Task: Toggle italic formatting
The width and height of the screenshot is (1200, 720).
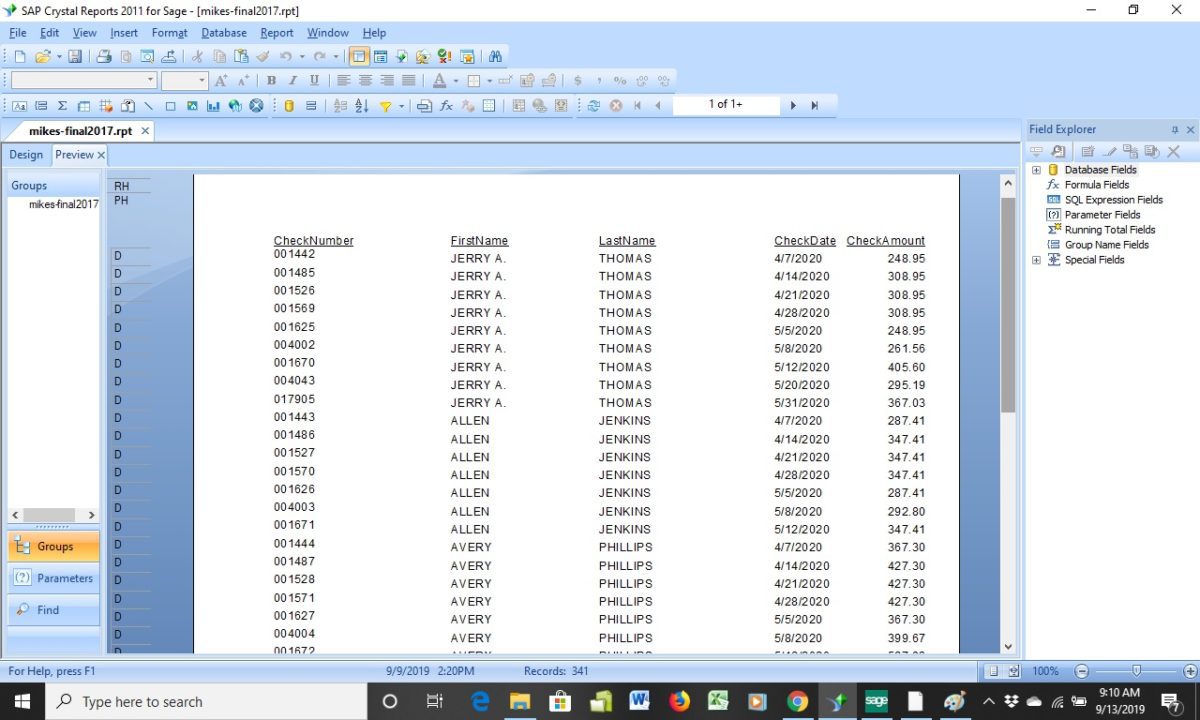Action: (291, 80)
